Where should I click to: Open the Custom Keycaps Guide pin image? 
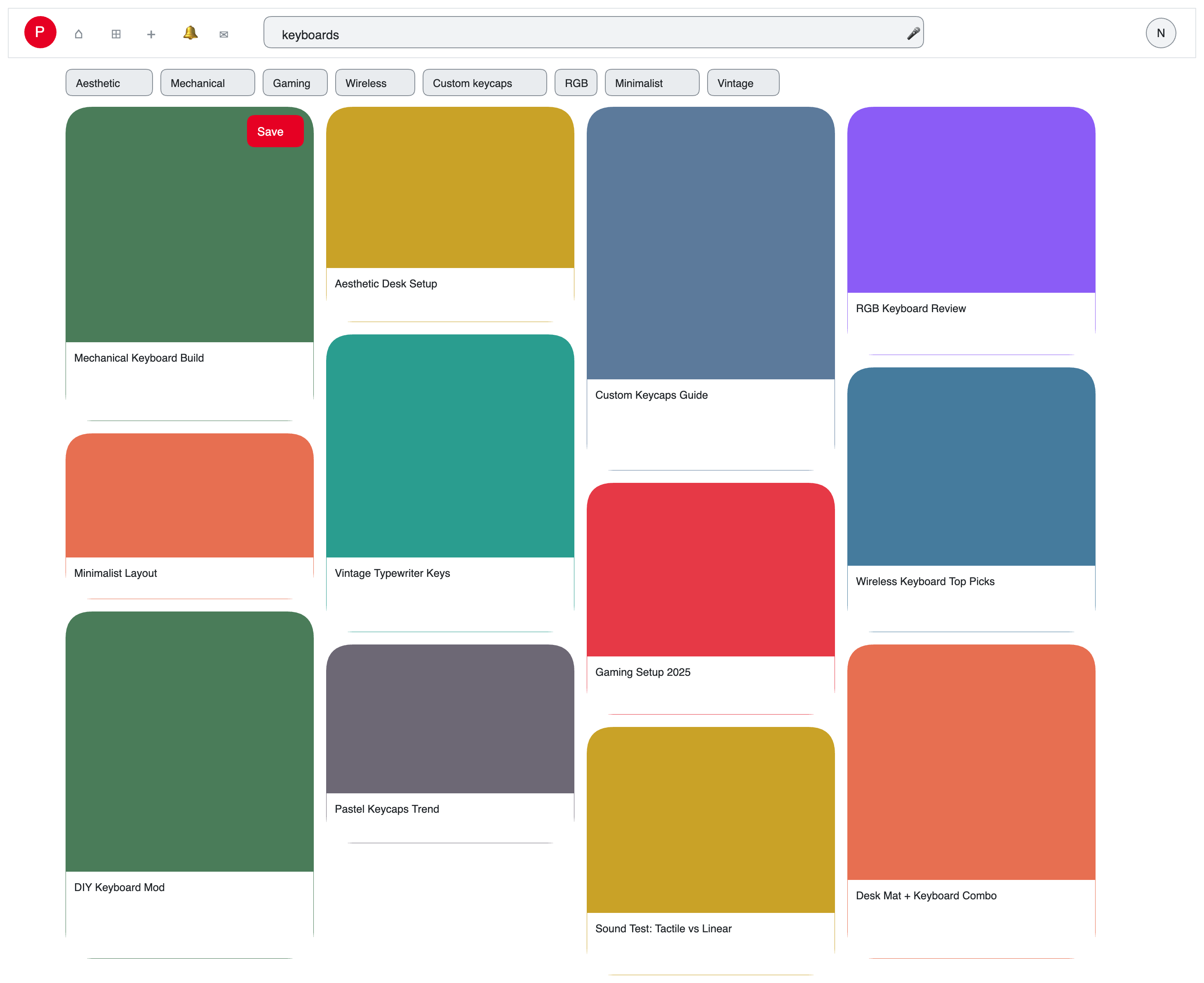tap(710, 243)
